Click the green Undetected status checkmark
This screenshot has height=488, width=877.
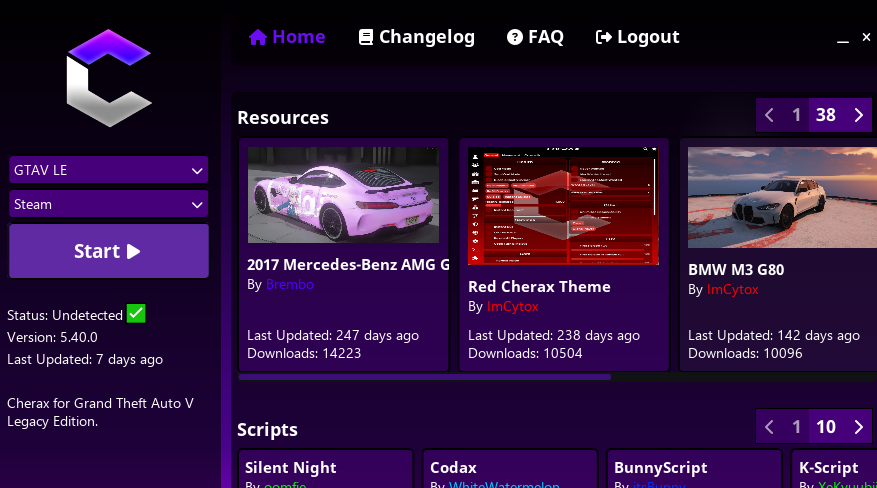pos(136,314)
